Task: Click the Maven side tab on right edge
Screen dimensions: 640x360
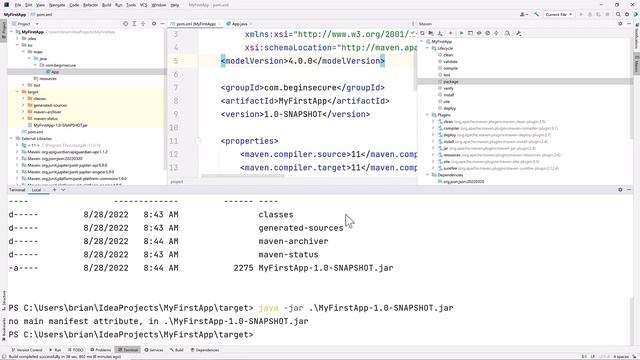Action: click(x=636, y=65)
